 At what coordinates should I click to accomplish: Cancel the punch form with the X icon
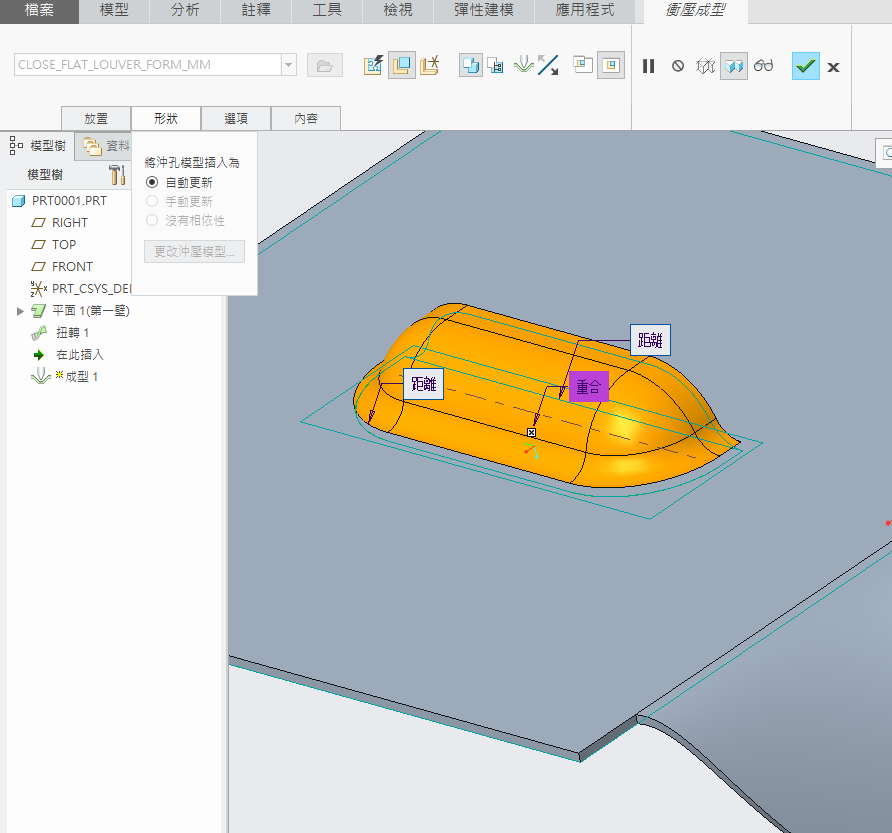833,67
